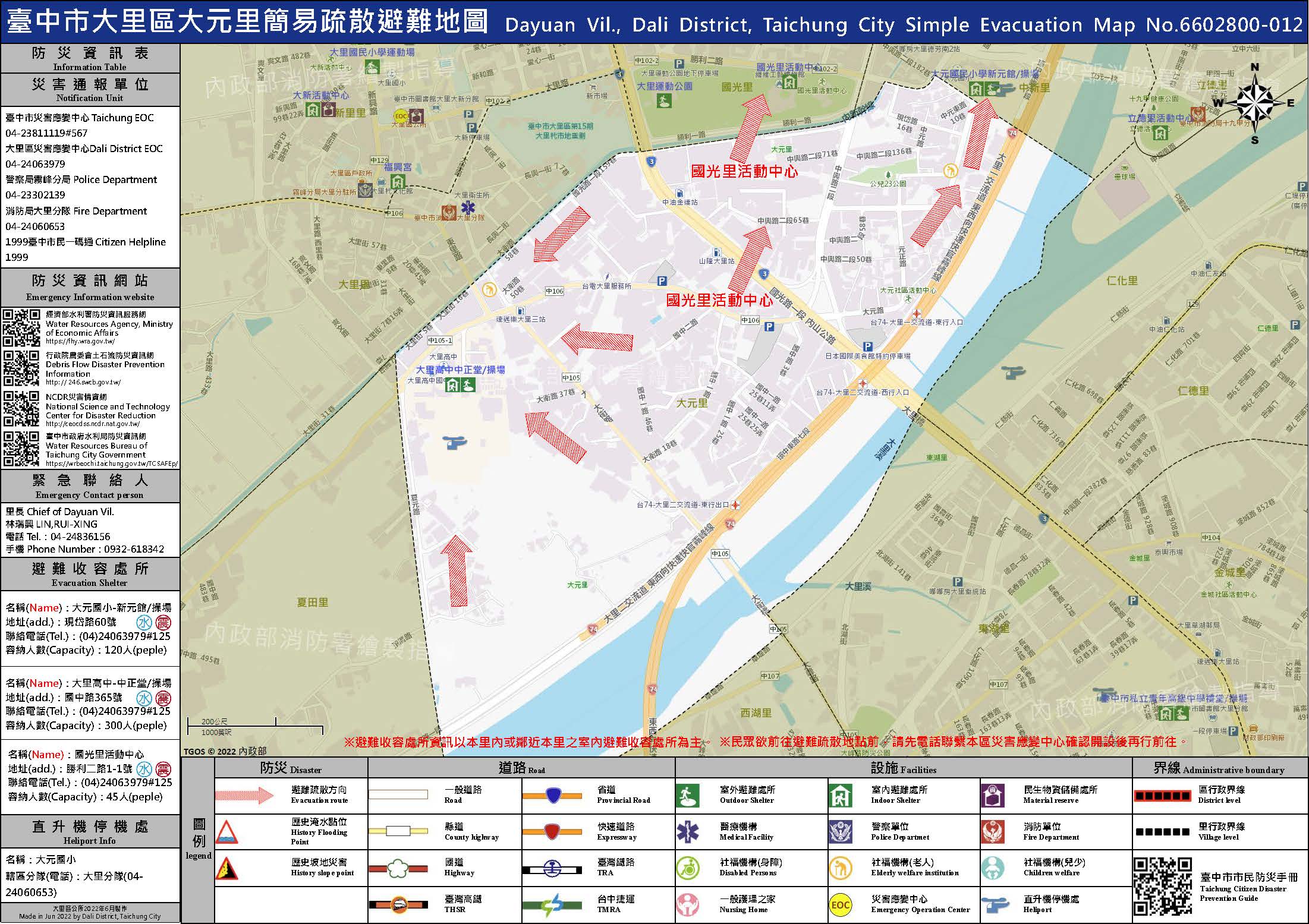Click the TRA rail symbol in legend
The image size is (1309, 924).
point(552,869)
